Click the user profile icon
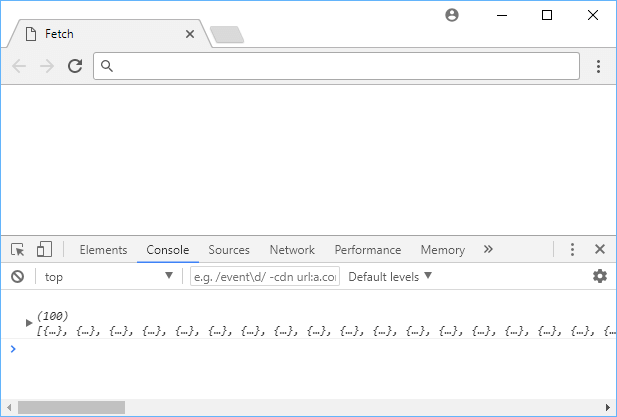This screenshot has height=417, width=617. 452,15
